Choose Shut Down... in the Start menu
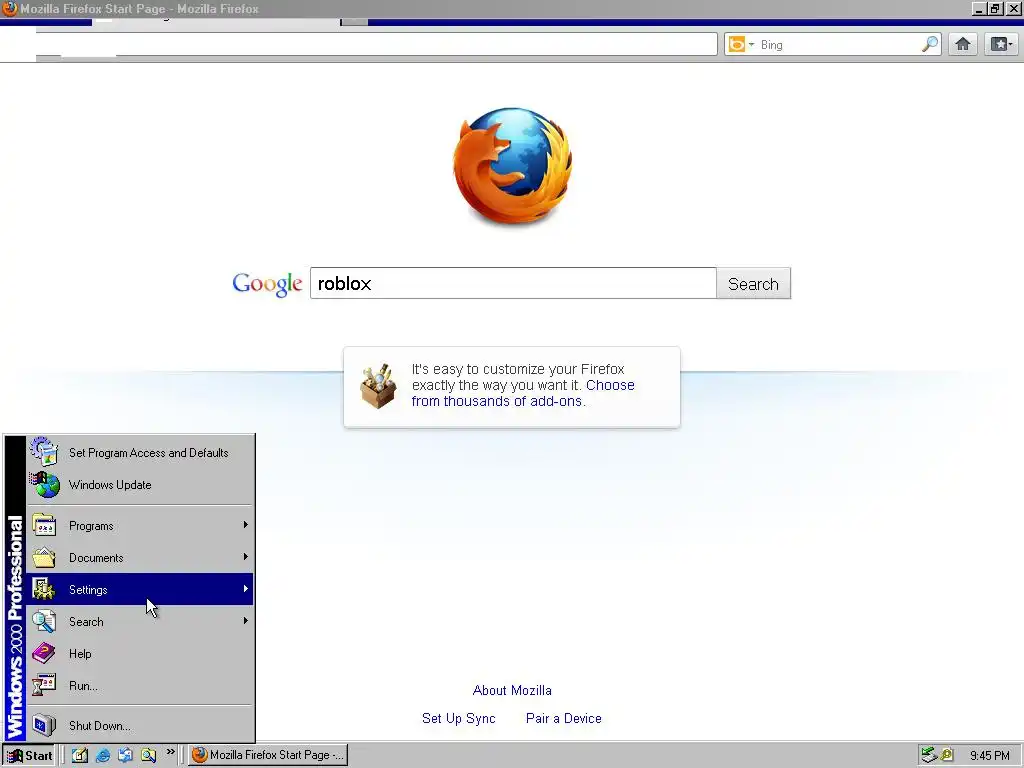Image resolution: width=1024 pixels, height=768 pixels. 140,726
